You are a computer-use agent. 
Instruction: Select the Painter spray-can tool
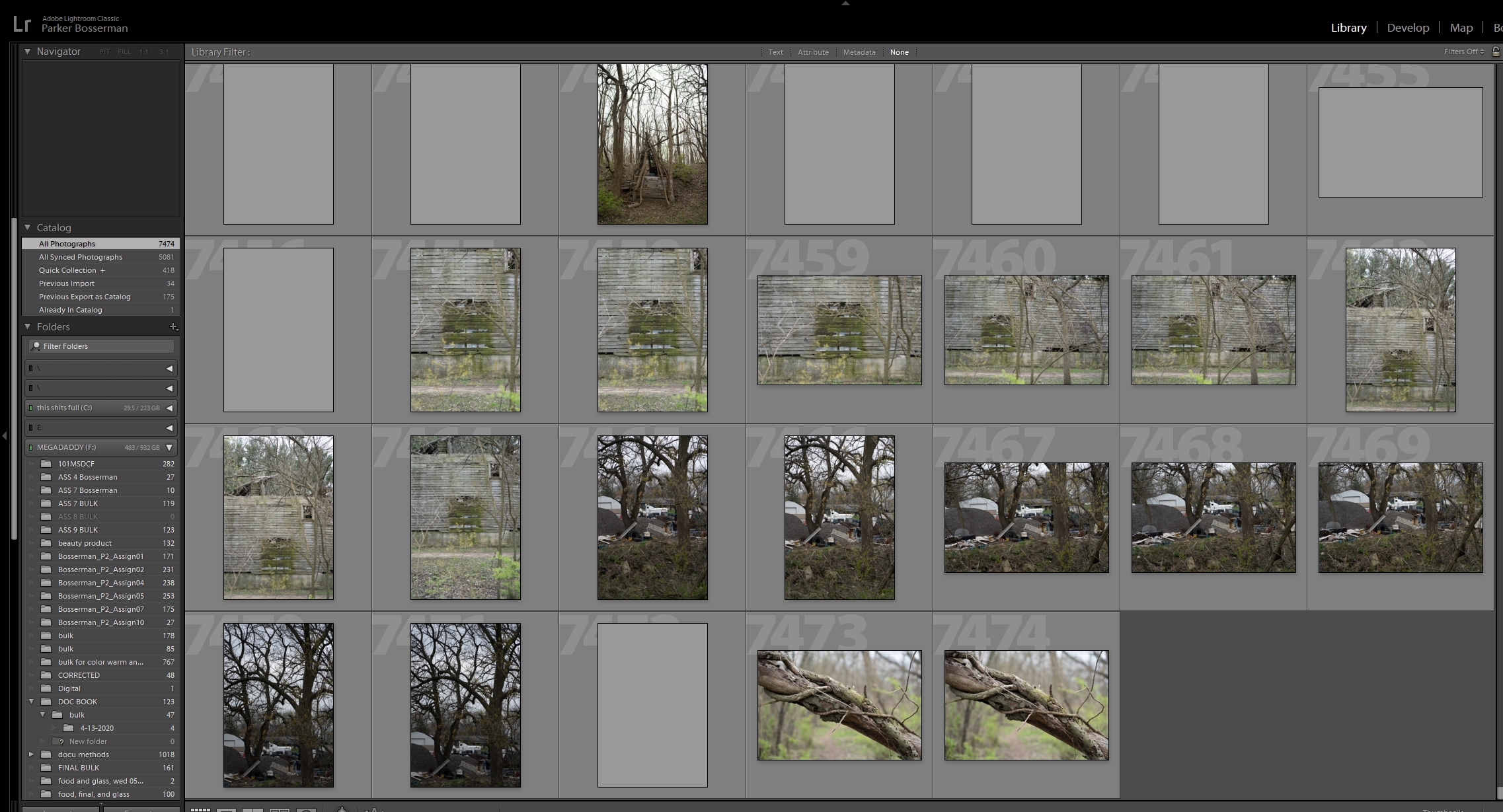coord(342,809)
